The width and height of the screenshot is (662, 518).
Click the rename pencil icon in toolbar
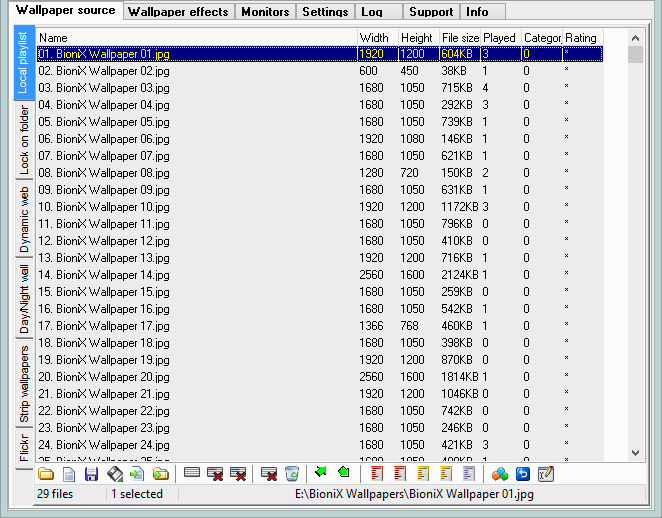pyautogui.click(x=545, y=474)
